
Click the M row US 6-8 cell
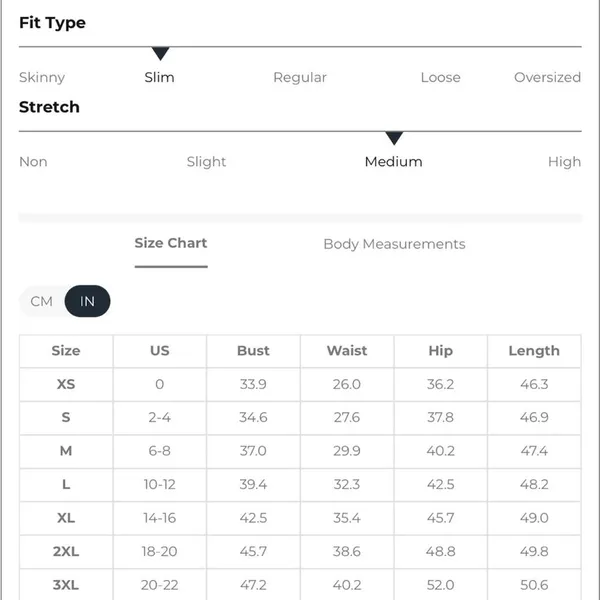(160, 451)
